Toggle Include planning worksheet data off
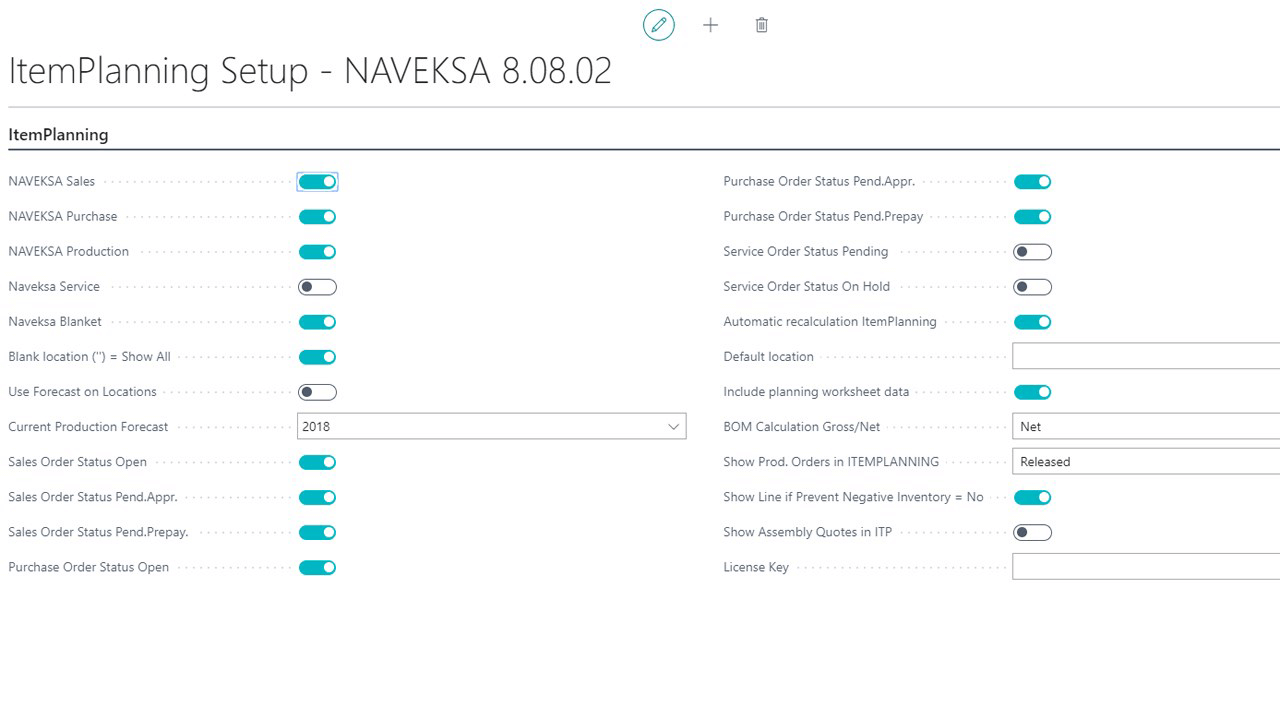Image resolution: width=1280 pixels, height=720 pixels. pyautogui.click(x=1032, y=392)
